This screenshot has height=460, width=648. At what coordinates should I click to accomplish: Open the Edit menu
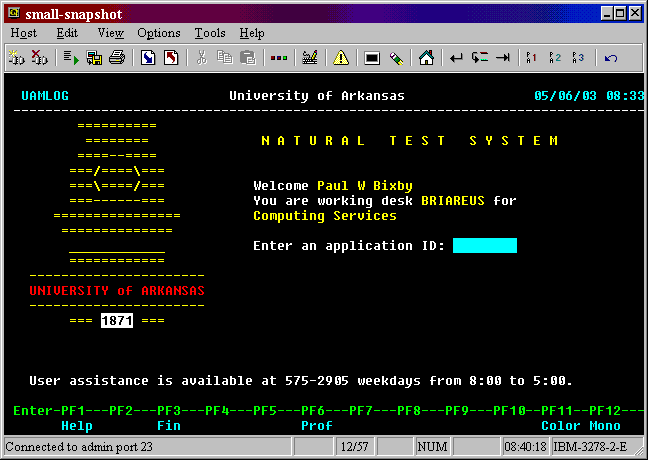(67, 33)
